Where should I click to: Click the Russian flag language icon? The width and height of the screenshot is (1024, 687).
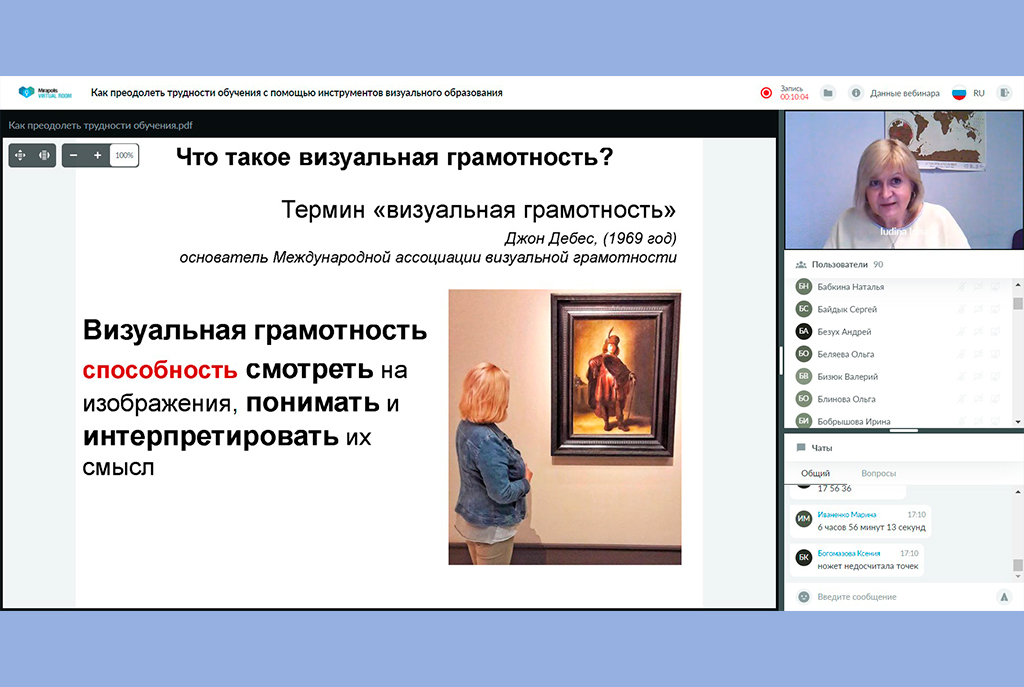(x=959, y=93)
